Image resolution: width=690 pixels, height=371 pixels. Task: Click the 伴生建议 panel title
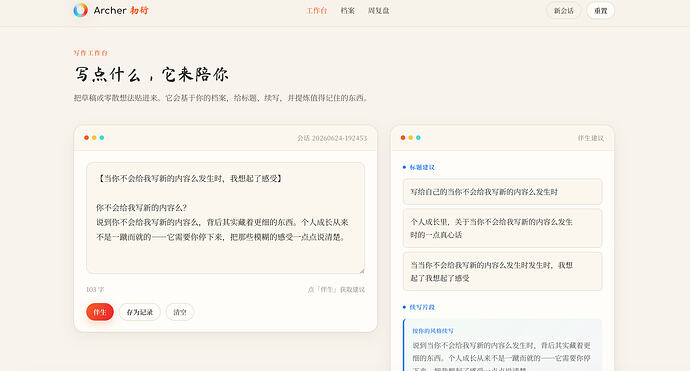(591, 138)
